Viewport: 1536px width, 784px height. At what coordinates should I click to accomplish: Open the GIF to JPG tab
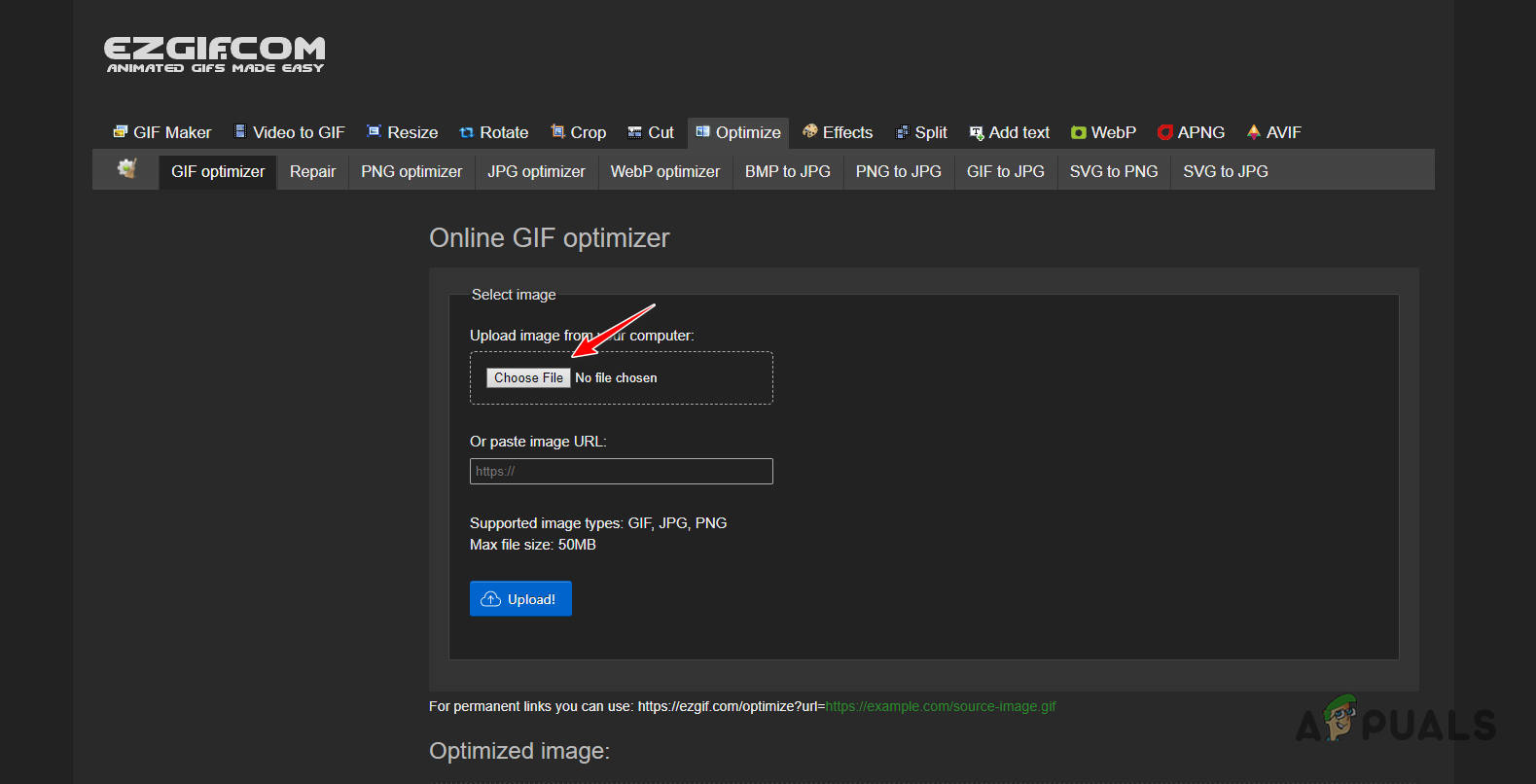click(x=1006, y=171)
